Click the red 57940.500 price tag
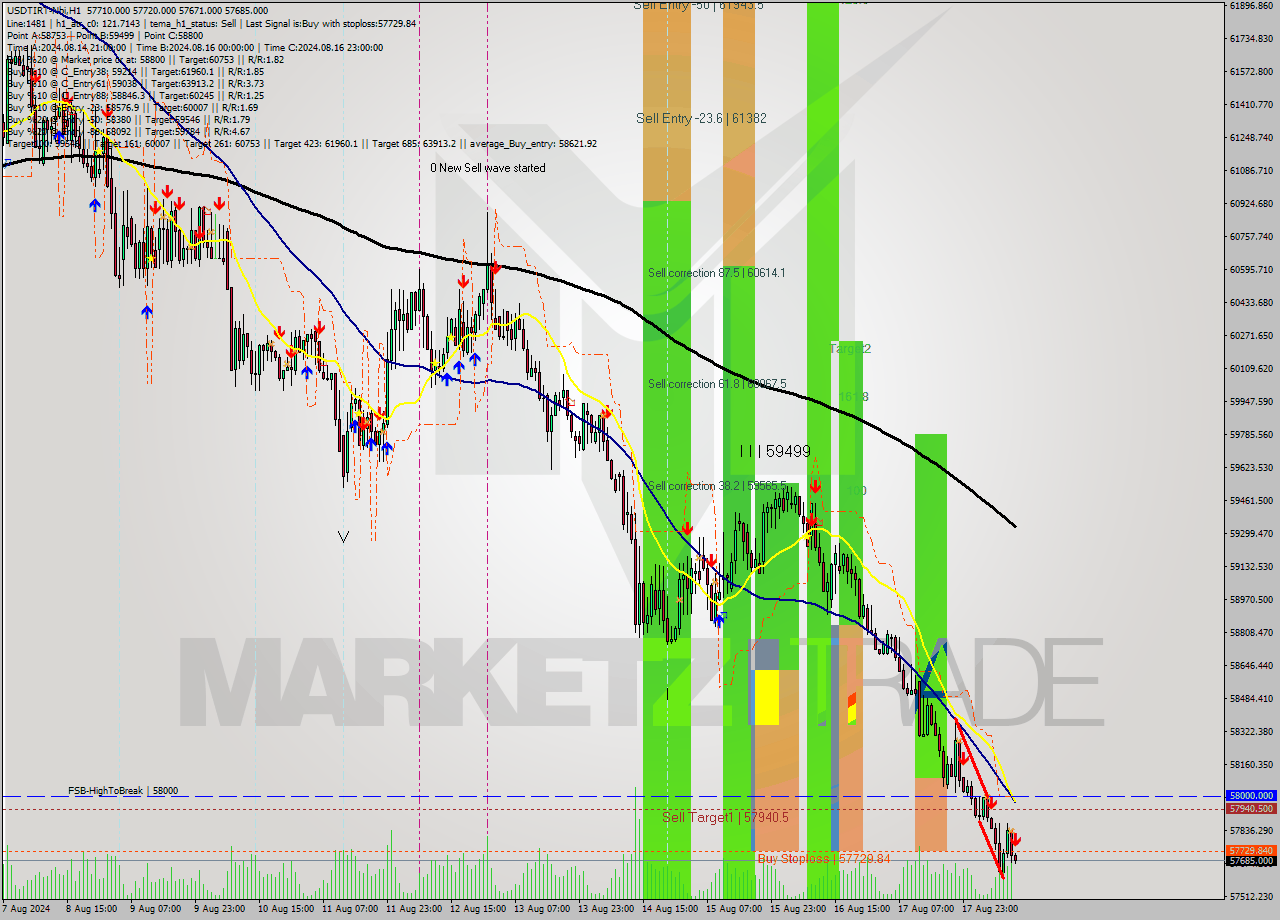 coord(1251,808)
